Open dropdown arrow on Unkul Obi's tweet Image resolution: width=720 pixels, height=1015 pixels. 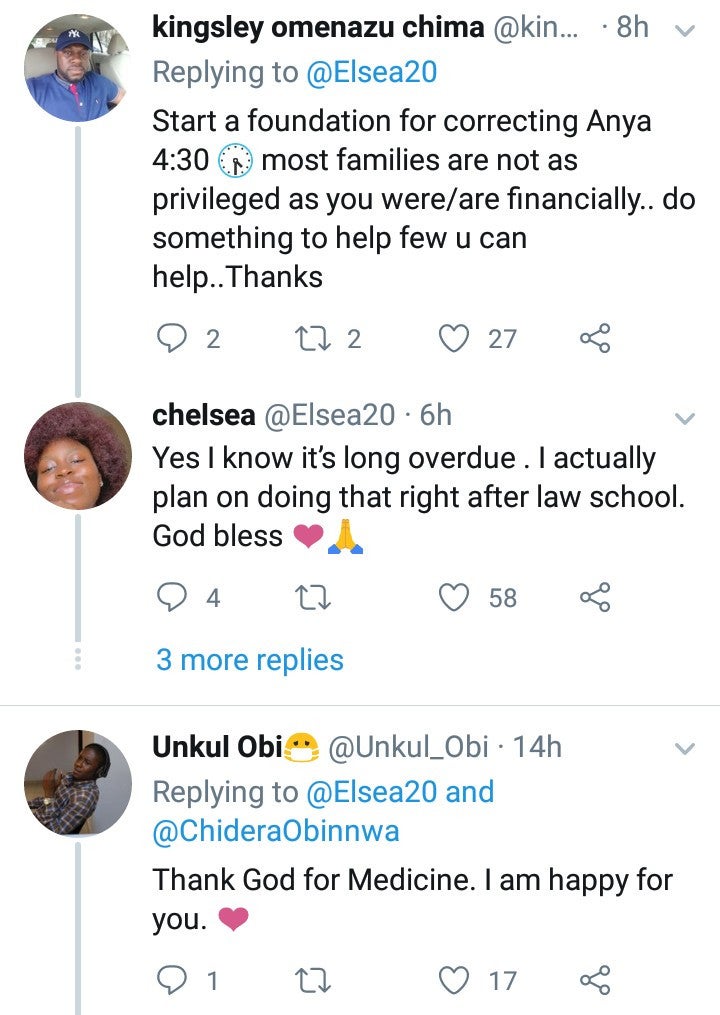click(685, 748)
